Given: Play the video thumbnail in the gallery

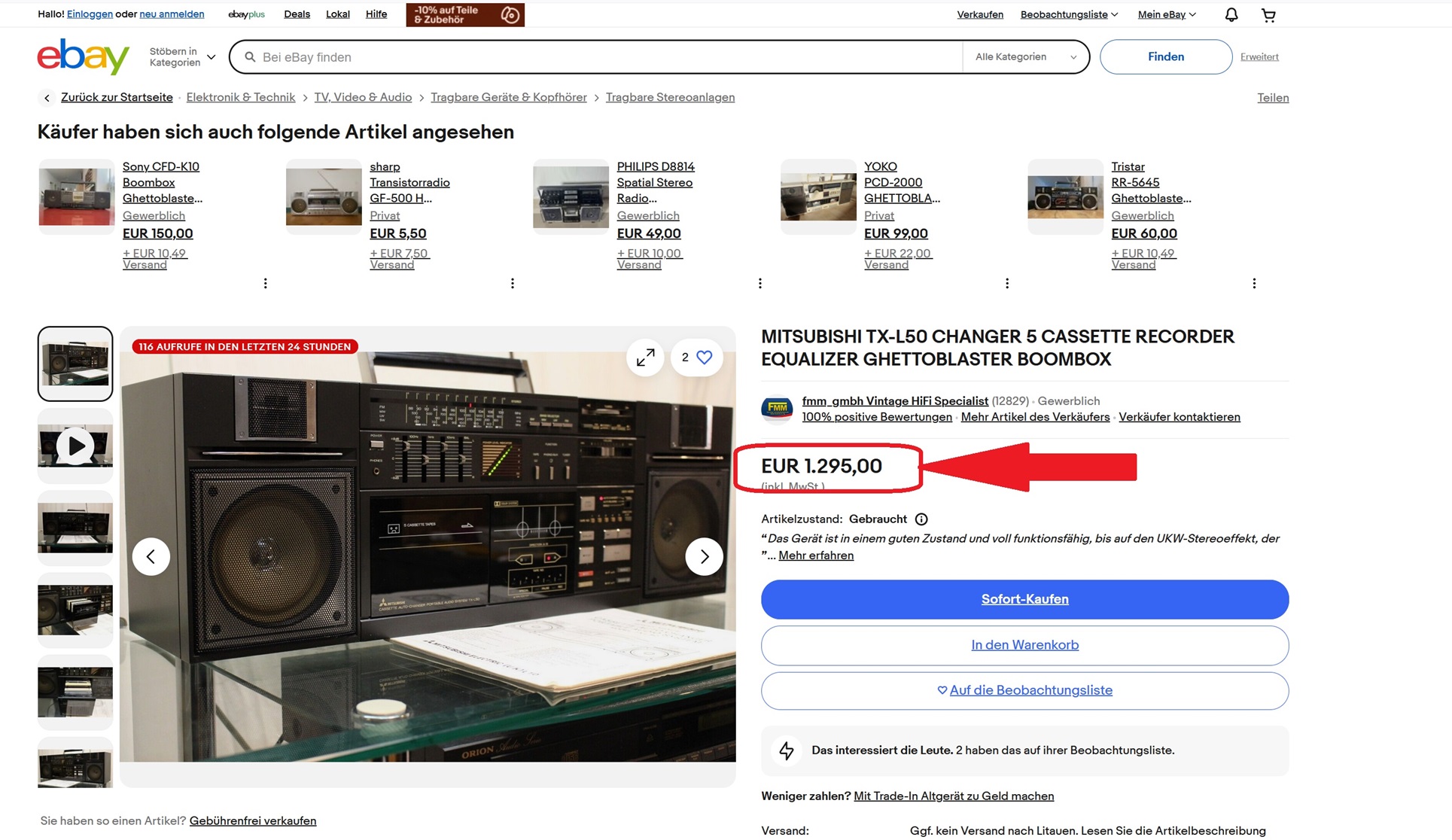Looking at the screenshot, I should pyautogui.click(x=75, y=446).
